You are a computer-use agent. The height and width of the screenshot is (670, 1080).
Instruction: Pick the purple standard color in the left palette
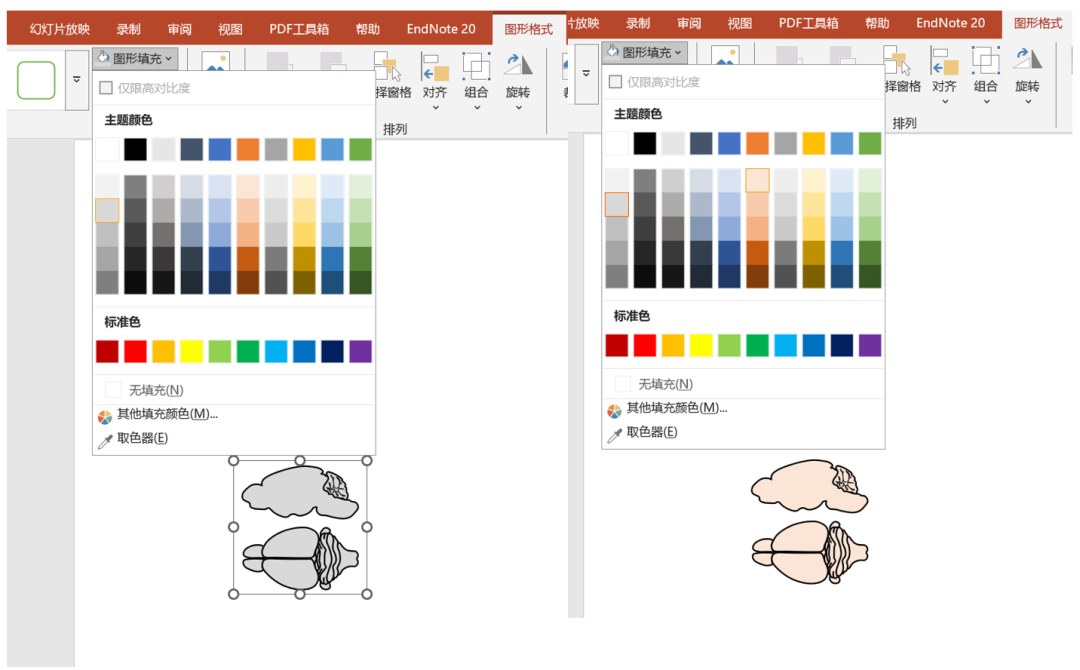(360, 352)
